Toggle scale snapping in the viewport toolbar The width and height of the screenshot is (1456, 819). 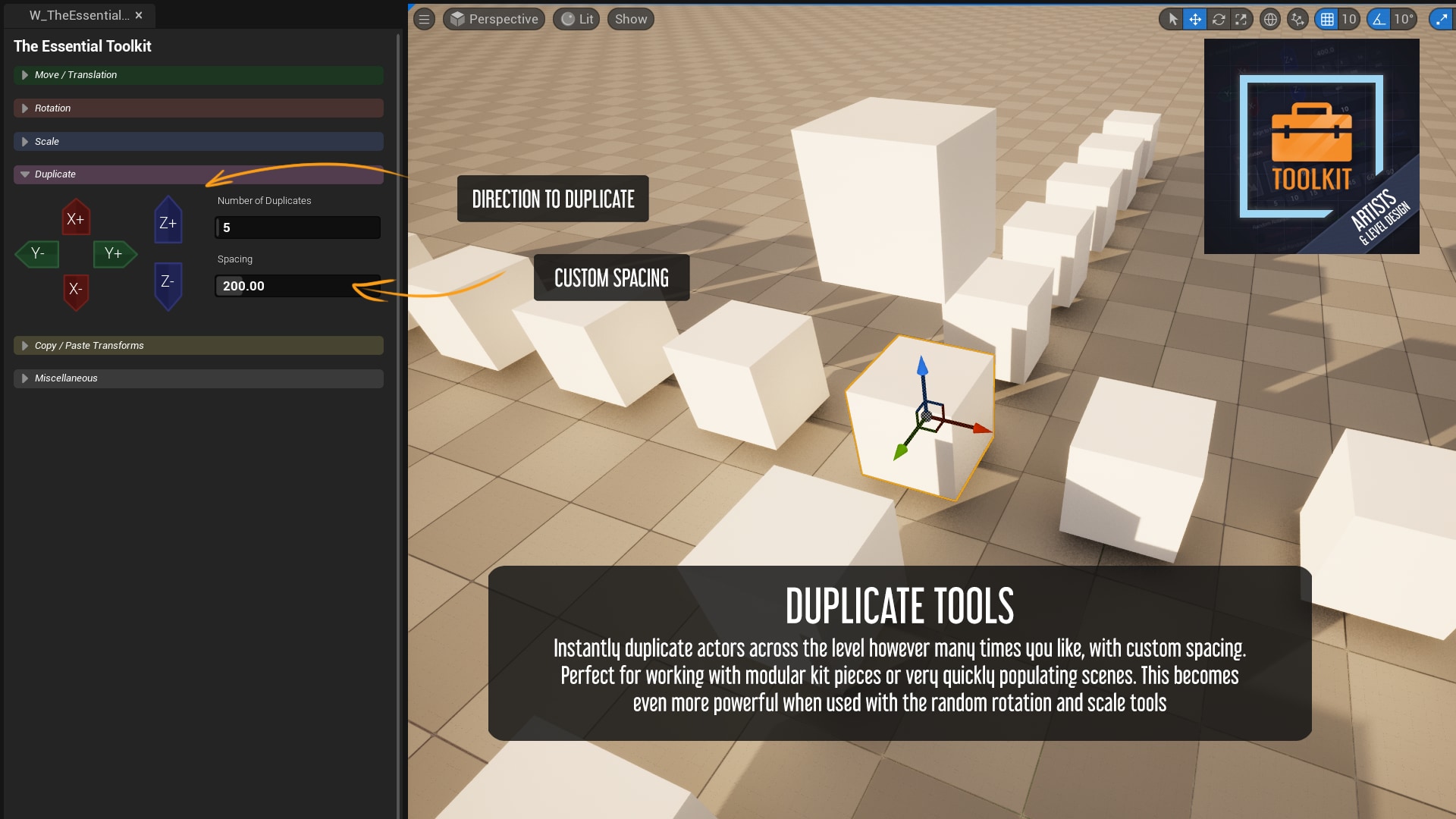coord(1440,20)
